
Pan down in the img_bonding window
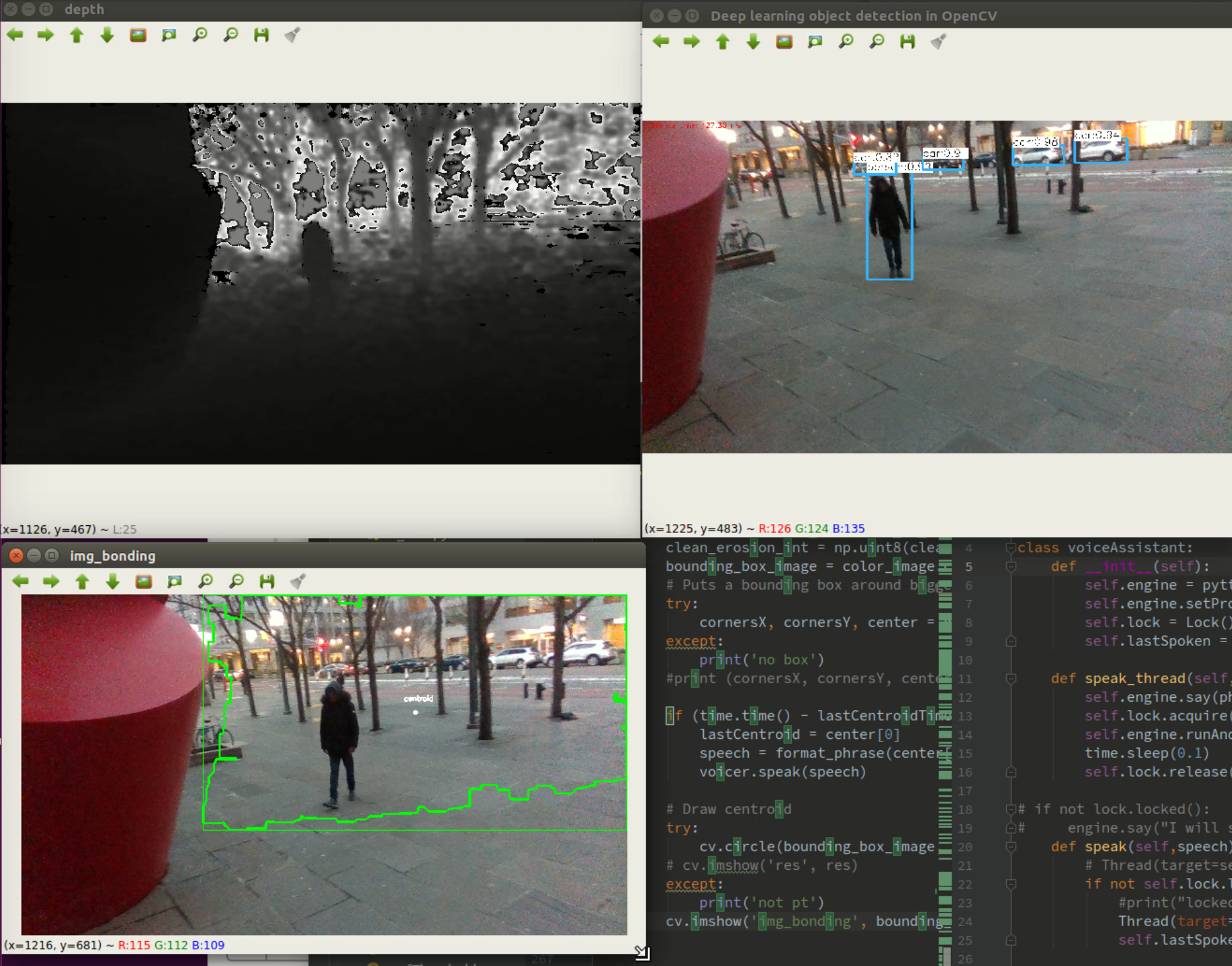113,582
